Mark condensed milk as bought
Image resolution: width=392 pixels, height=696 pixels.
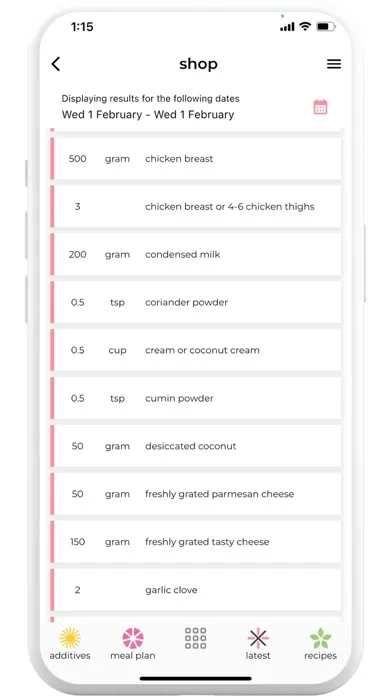[195, 254]
